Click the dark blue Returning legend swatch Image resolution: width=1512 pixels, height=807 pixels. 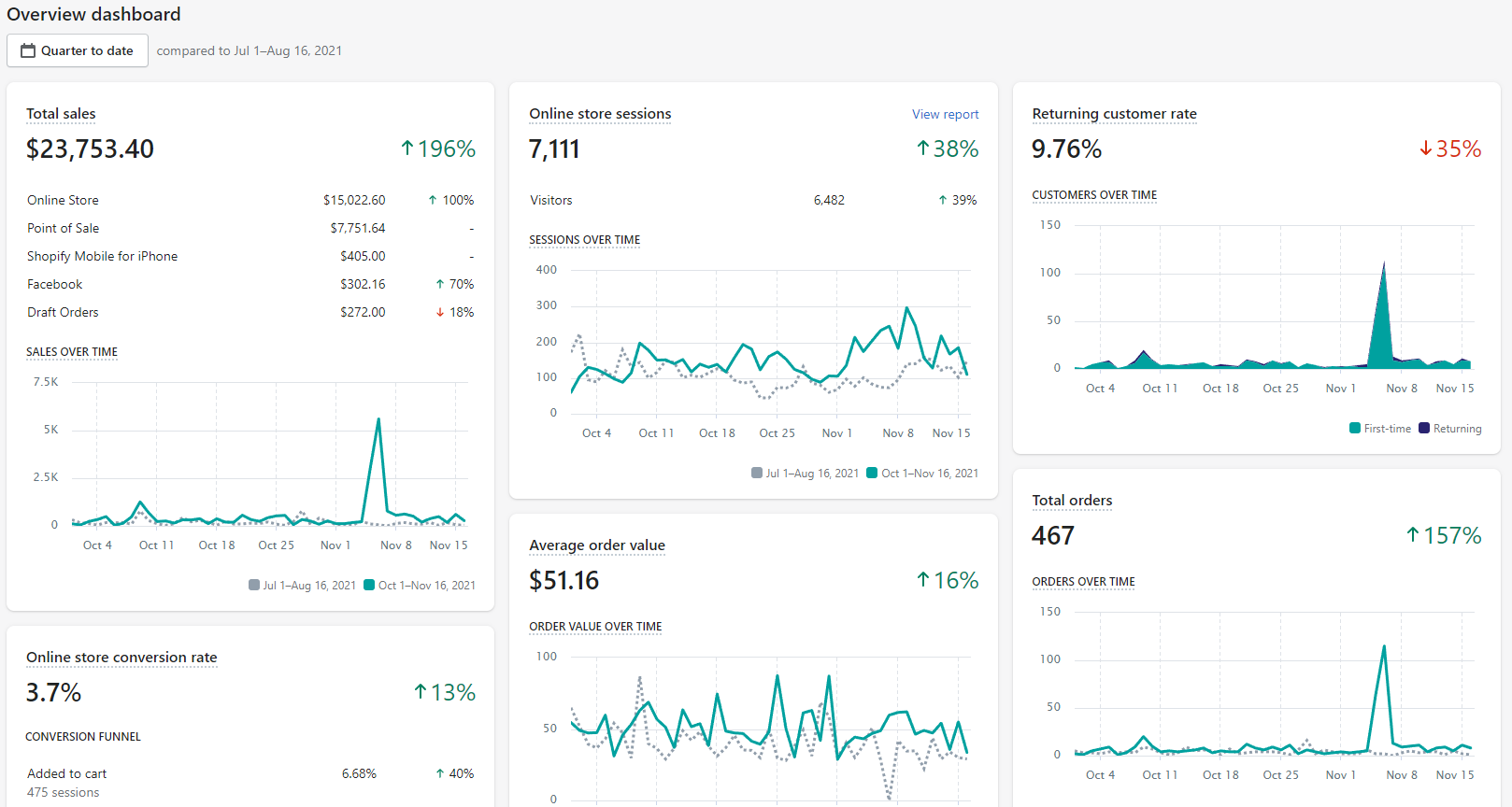pyautogui.click(x=1424, y=428)
